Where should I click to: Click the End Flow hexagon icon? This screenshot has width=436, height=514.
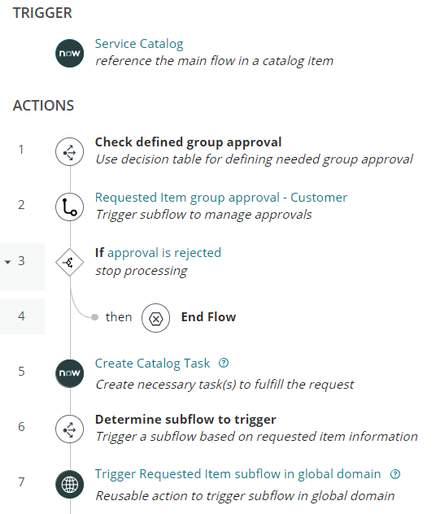(x=155, y=318)
